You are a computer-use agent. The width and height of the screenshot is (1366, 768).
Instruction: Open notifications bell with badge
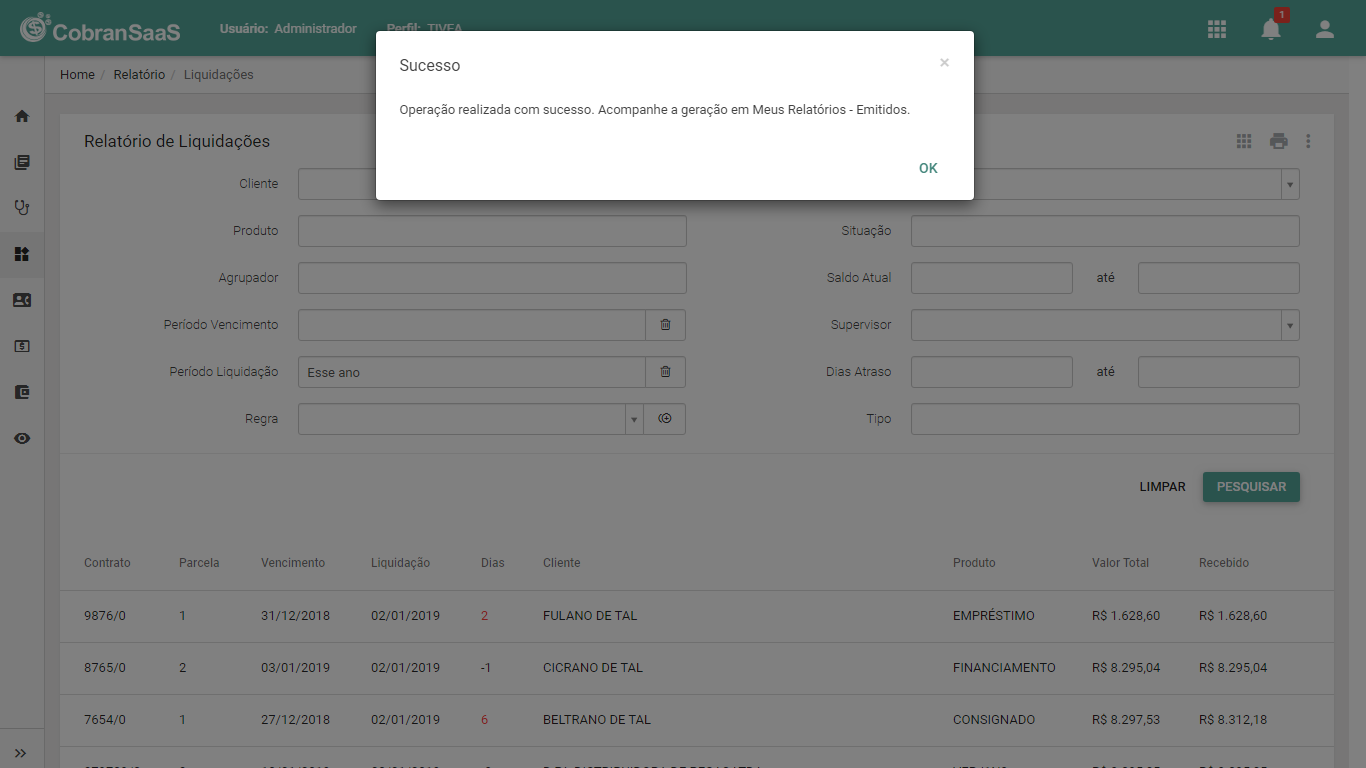pyautogui.click(x=1271, y=28)
